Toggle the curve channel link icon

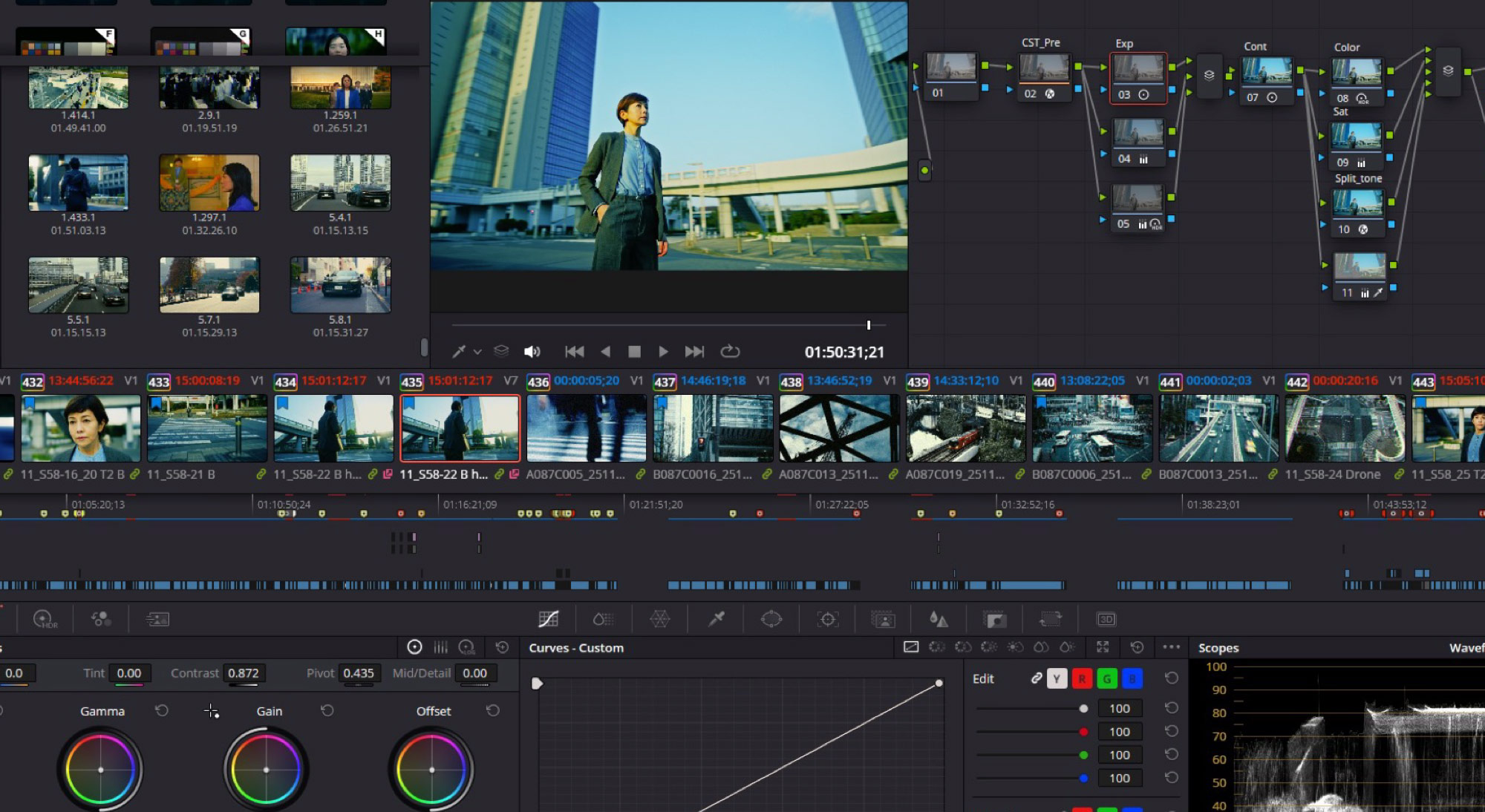[x=1036, y=678]
